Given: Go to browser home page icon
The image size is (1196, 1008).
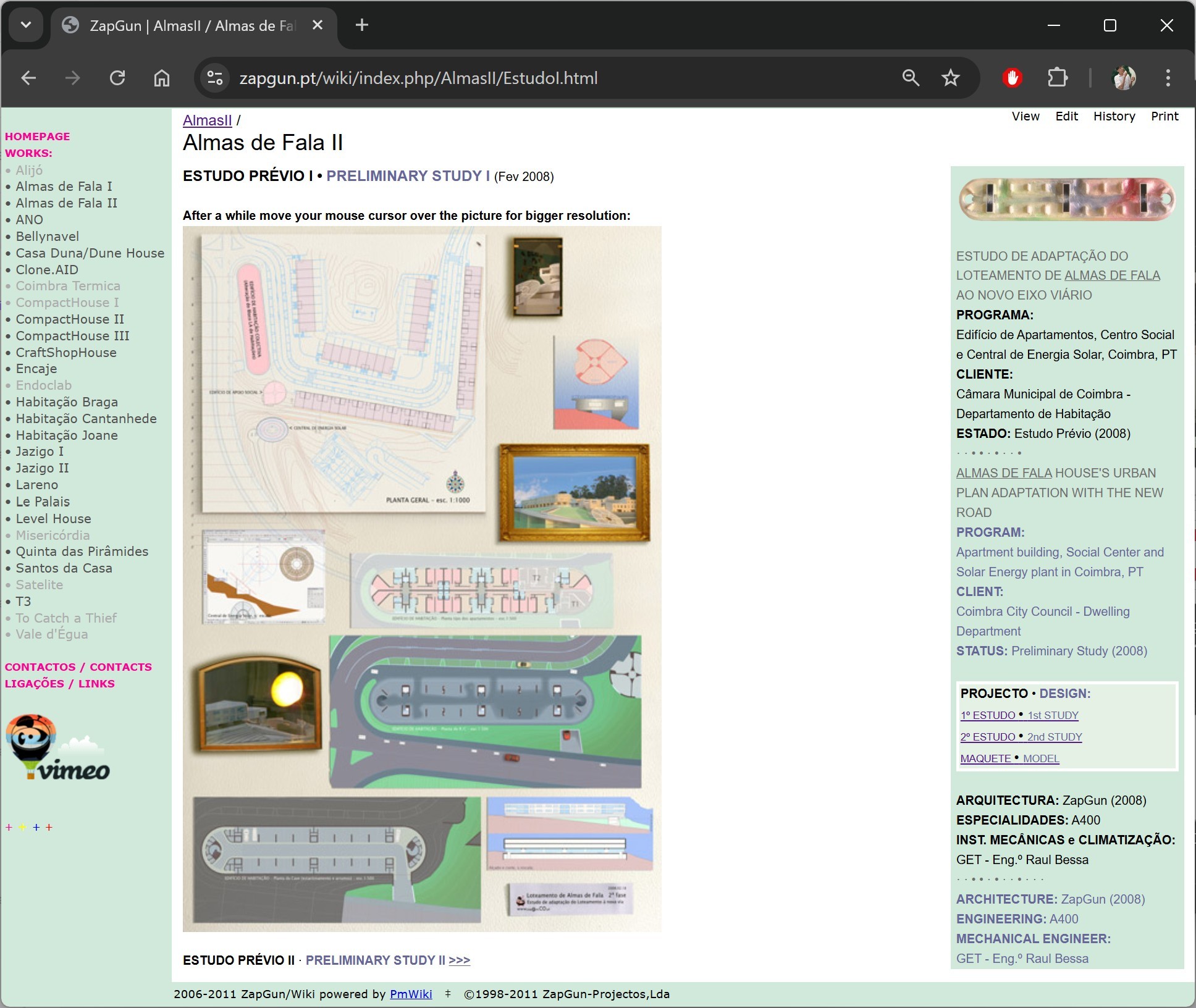Looking at the screenshot, I should click(x=162, y=78).
